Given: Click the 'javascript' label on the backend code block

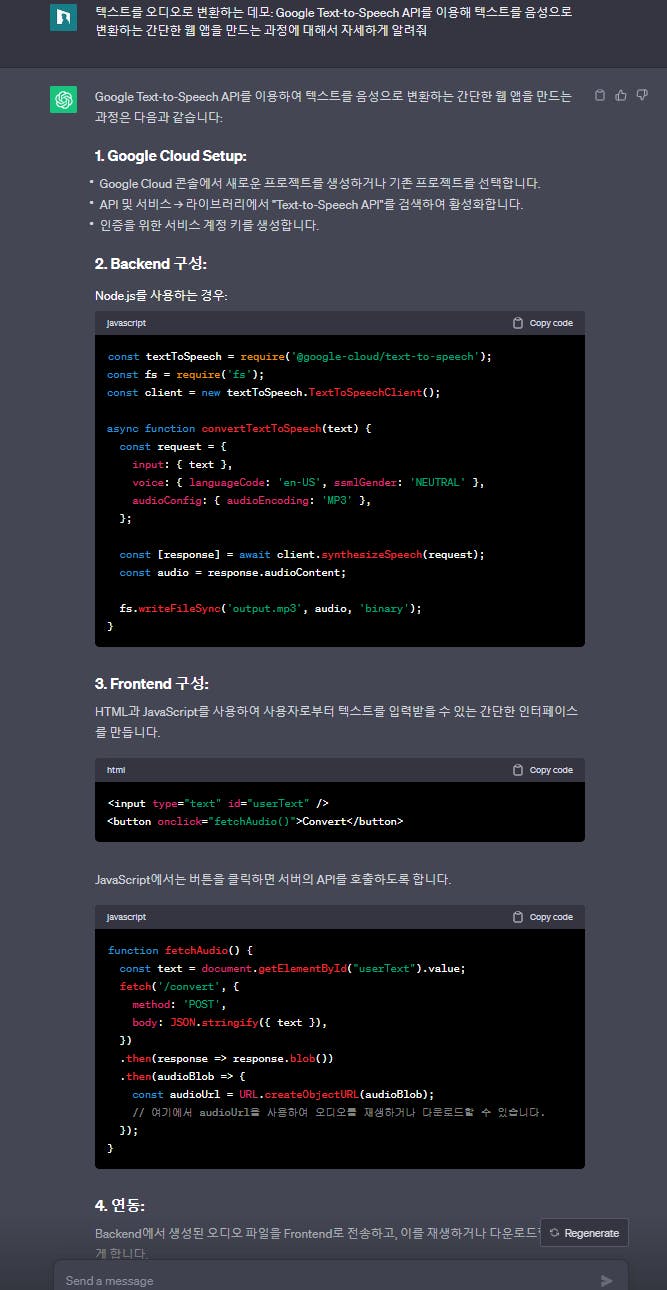Looking at the screenshot, I should (x=126, y=323).
